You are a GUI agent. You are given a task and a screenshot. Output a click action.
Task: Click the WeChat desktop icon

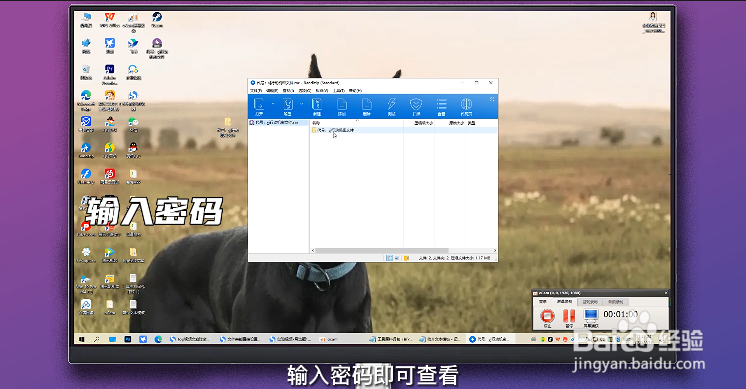[133, 125]
